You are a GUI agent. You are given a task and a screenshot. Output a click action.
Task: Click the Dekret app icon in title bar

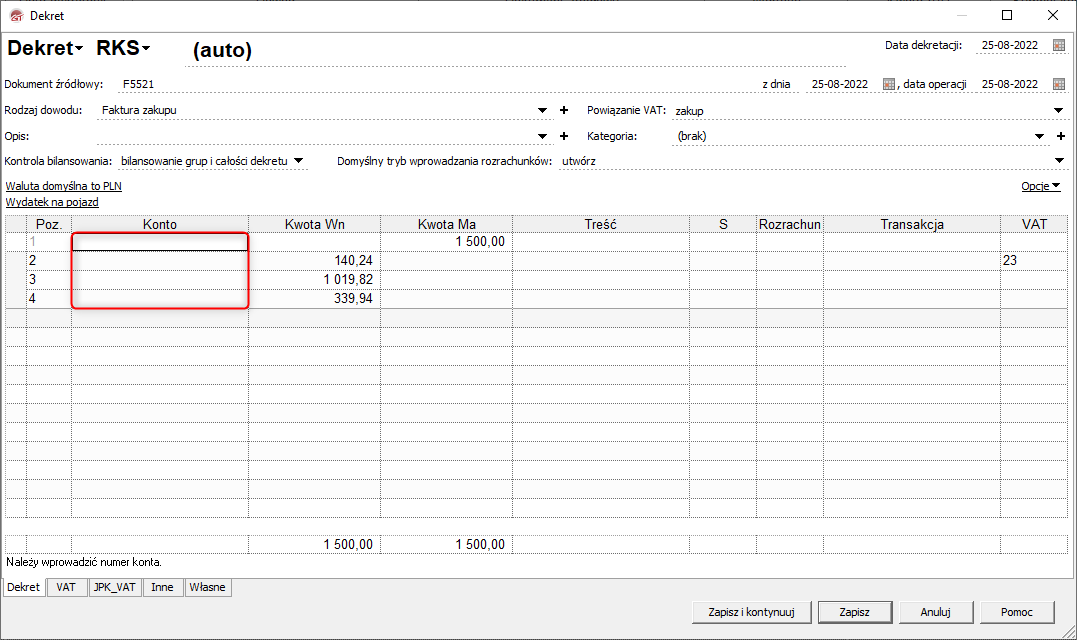coord(16,15)
